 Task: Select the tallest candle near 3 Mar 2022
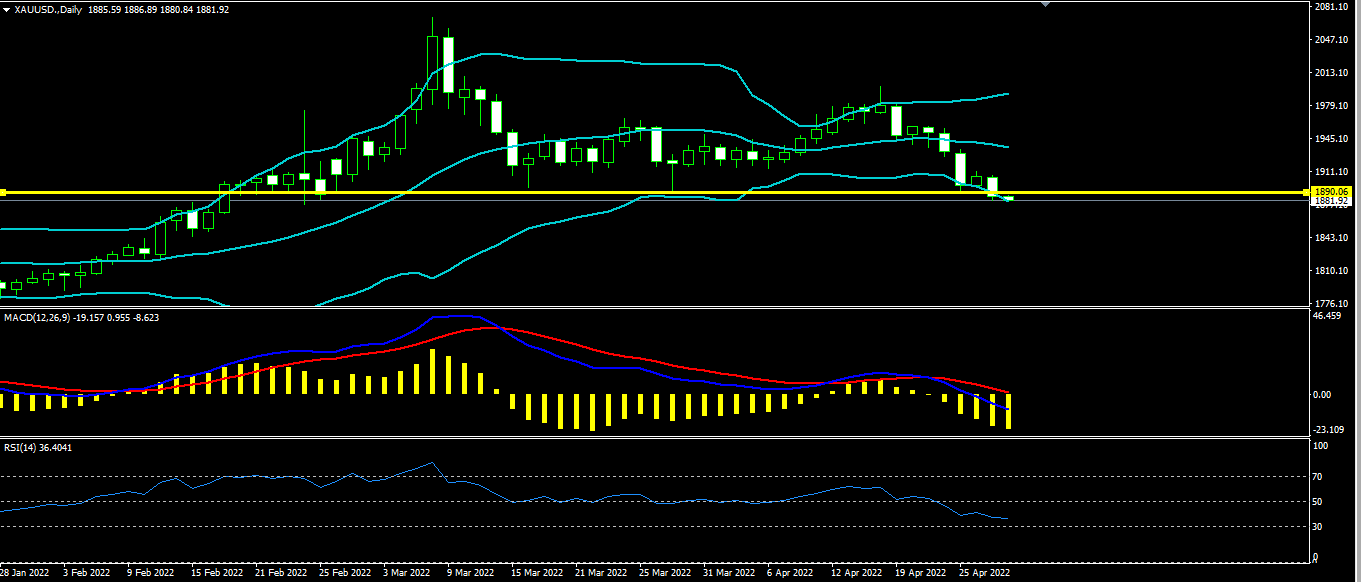pos(432,62)
